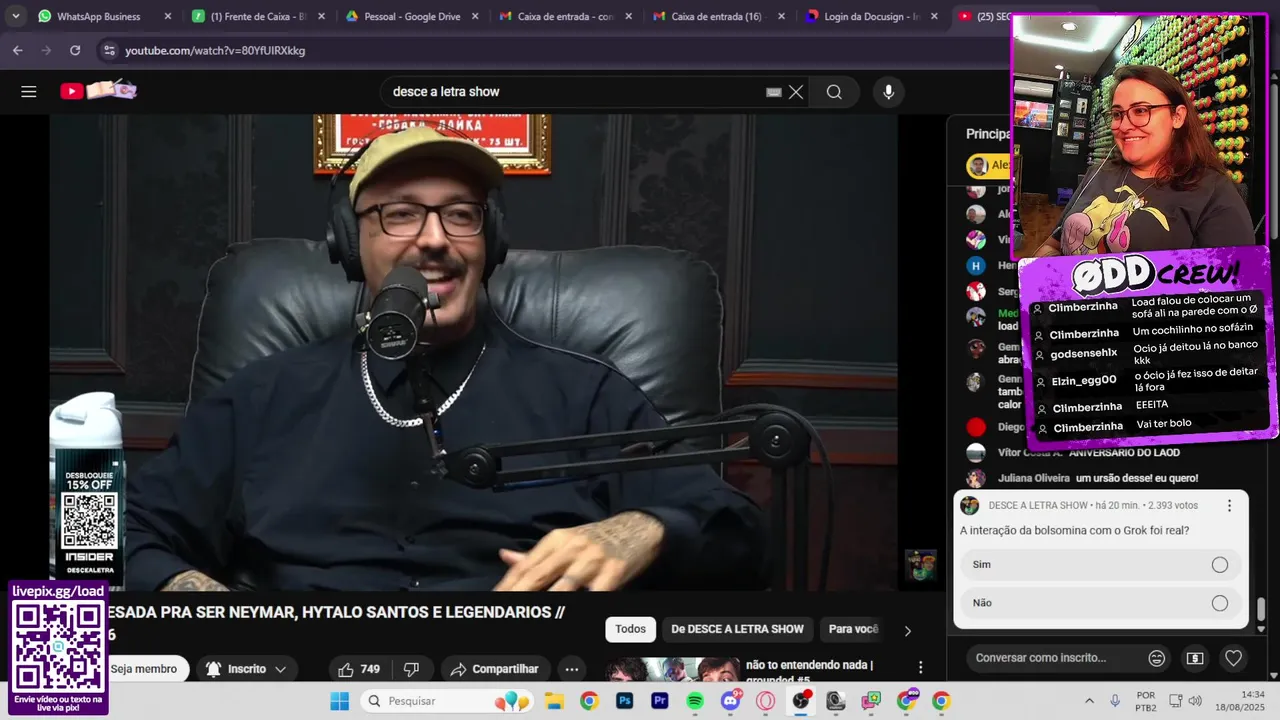Open the Inscrito subscription dropdown
Screen dimensions: 1280x720
(x=247, y=669)
